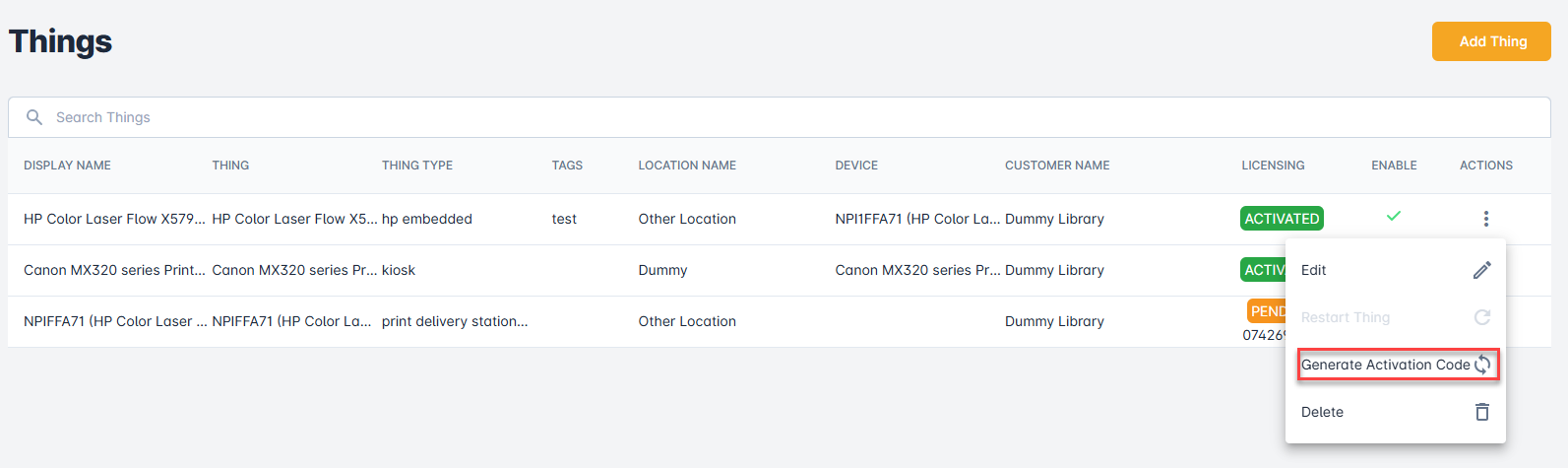Click the trash can Delete icon

tap(1481, 412)
